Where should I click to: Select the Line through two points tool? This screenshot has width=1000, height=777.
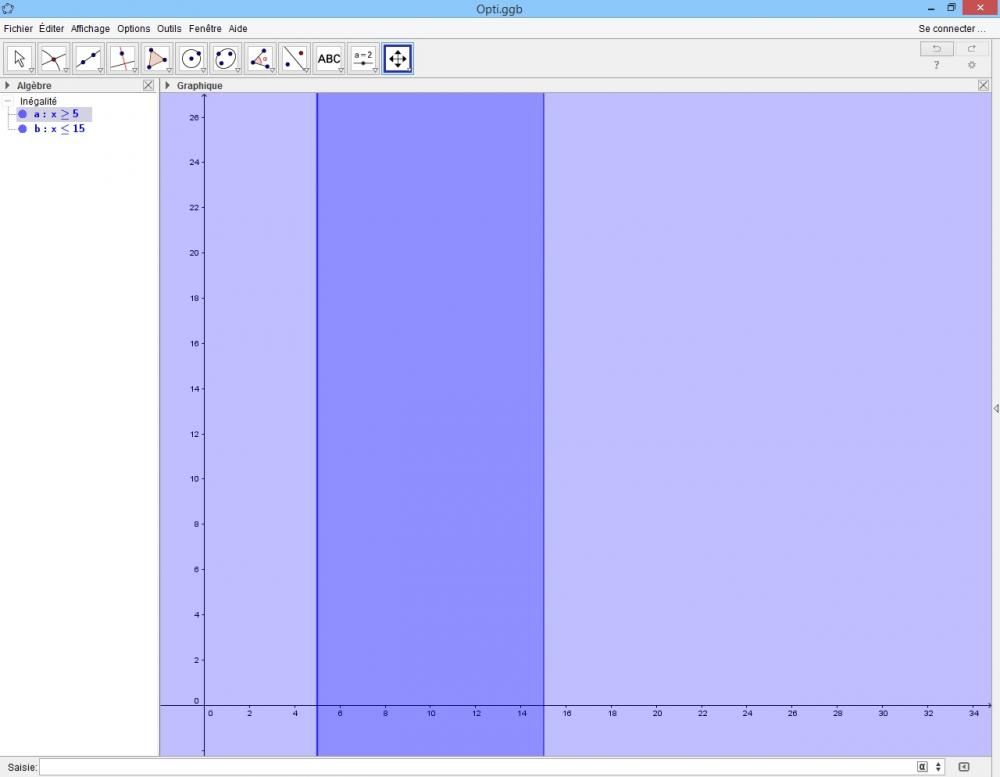click(88, 59)
